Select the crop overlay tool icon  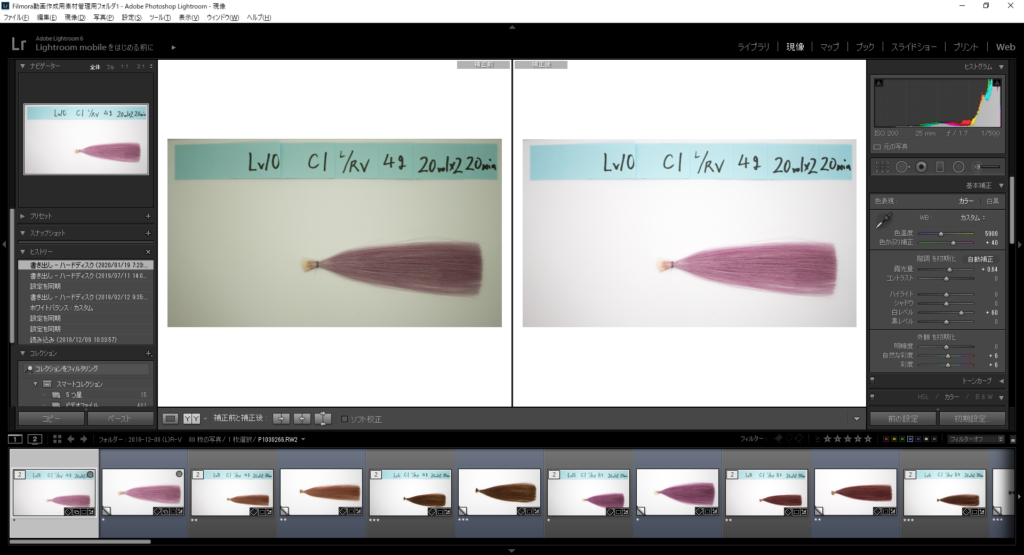point(882,166)
